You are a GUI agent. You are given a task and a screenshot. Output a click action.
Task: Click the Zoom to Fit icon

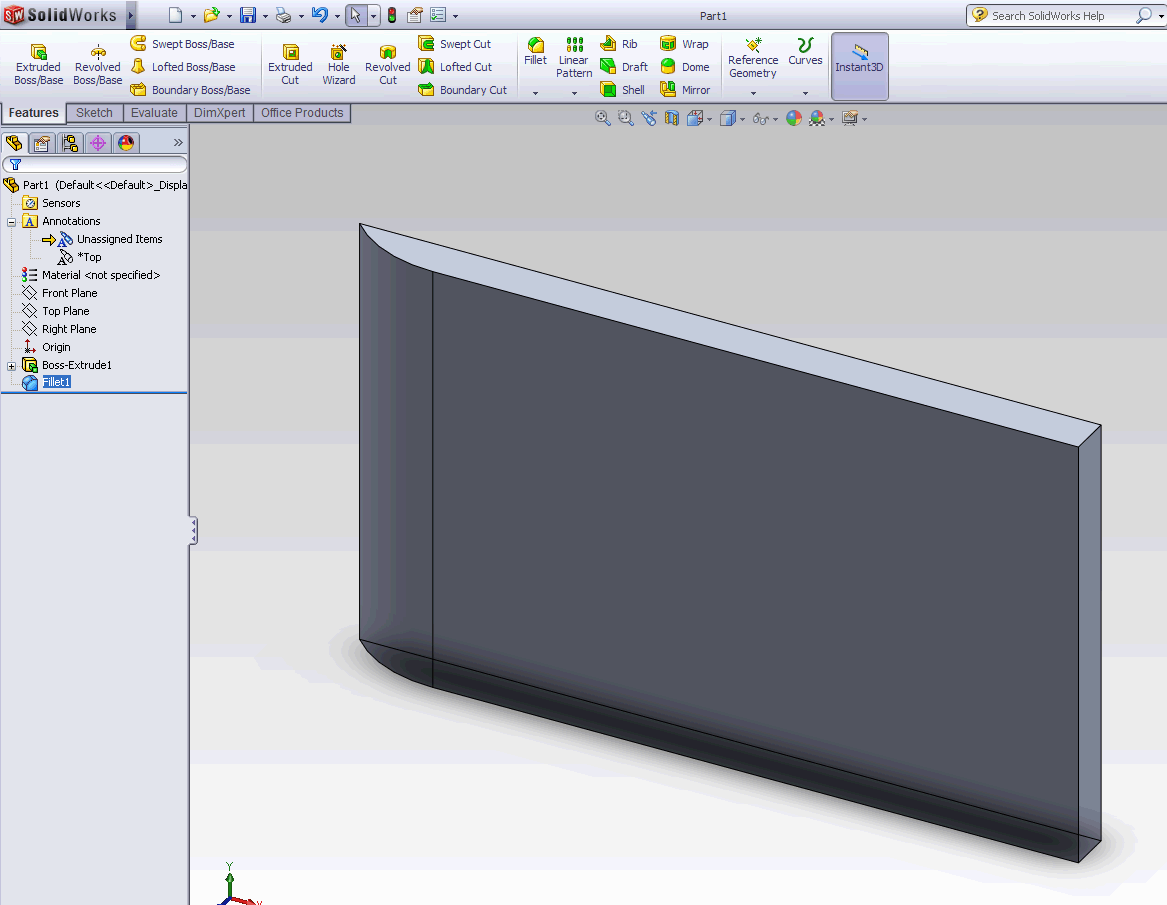point(603,118)
